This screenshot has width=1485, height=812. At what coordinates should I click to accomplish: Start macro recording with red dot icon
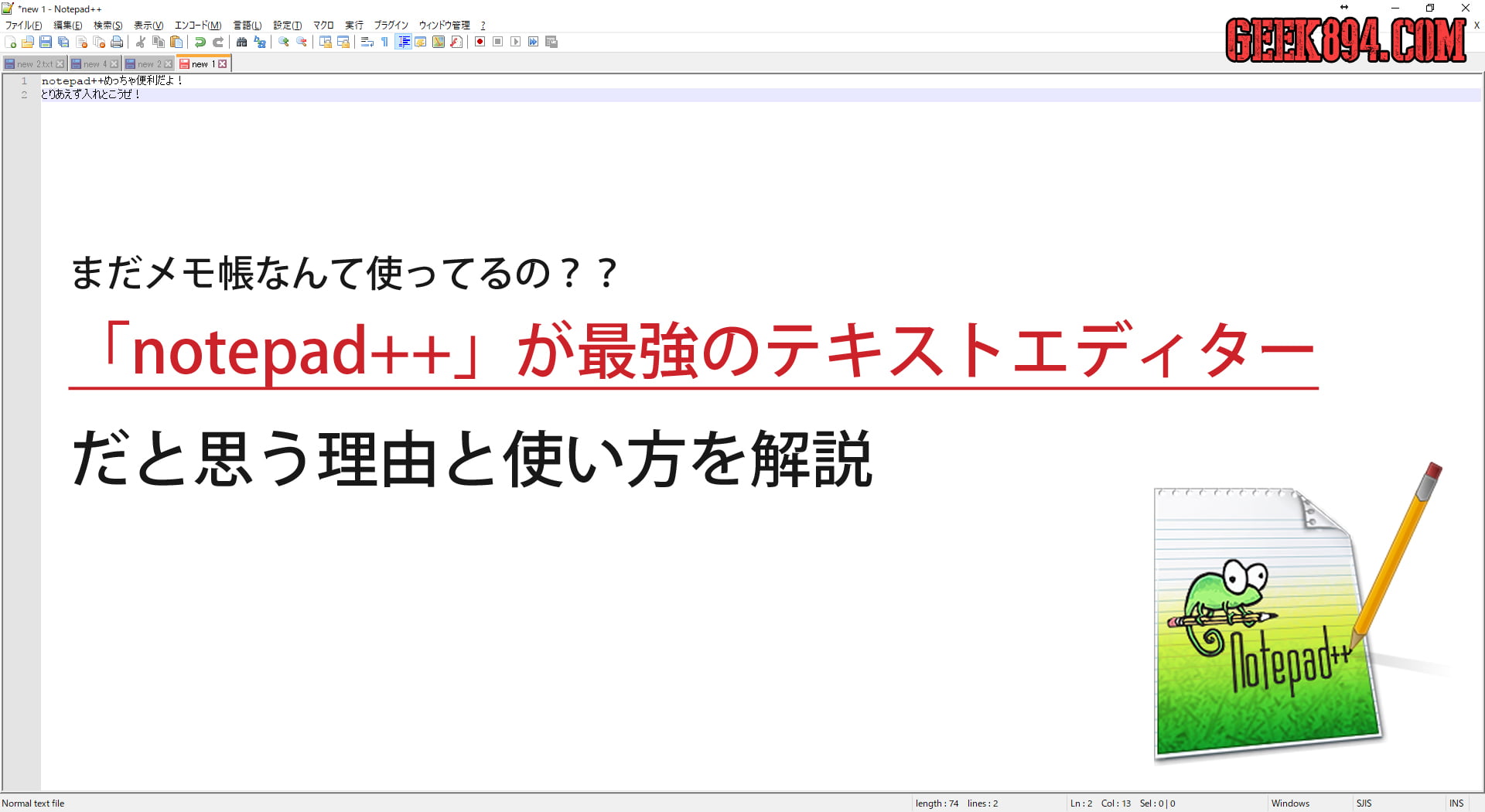tap(480, 42)
